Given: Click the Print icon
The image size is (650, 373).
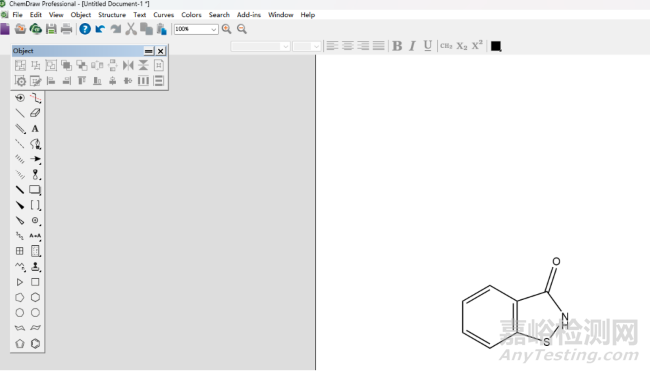Looking at the screenshot, I should (x=66, y=29).
